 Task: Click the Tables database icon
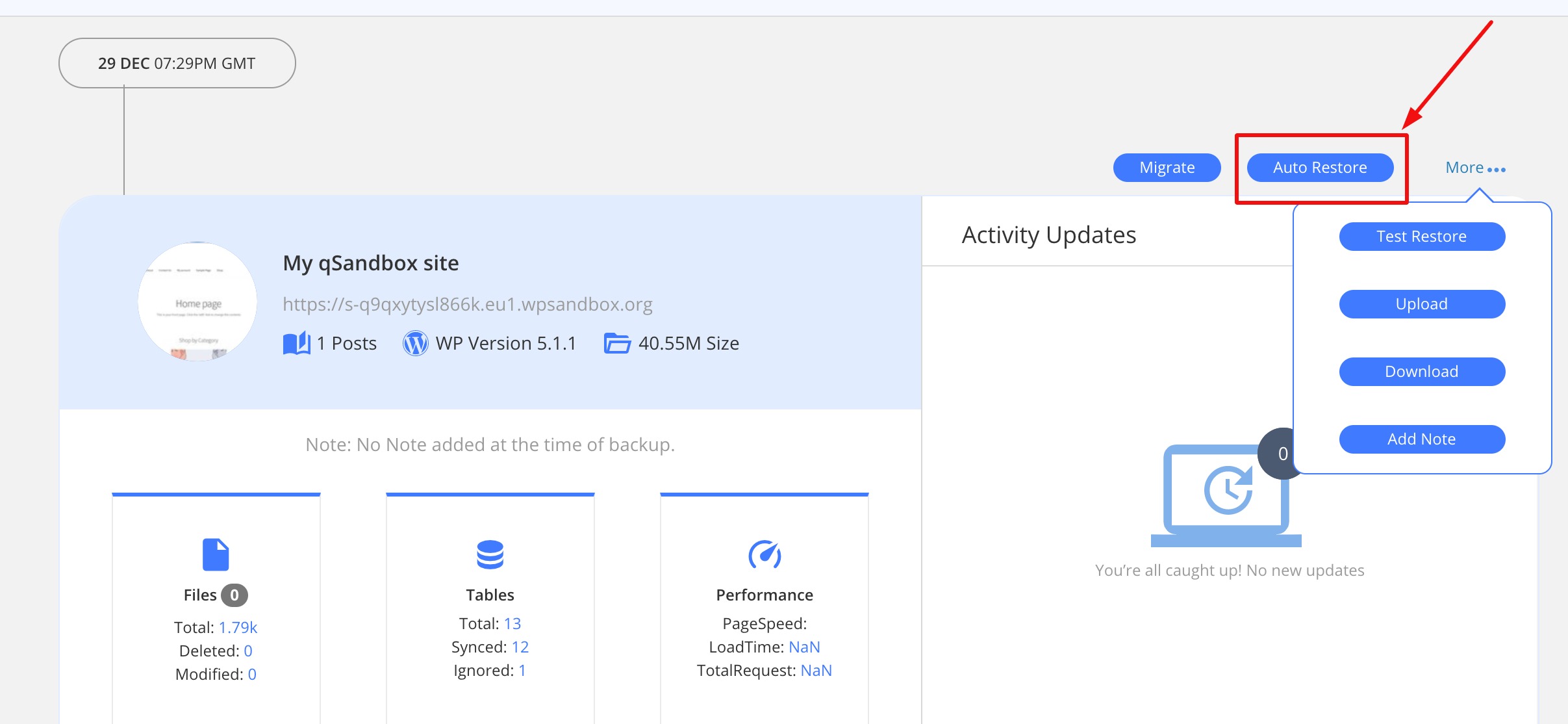pyautogui.click(x=490, y=554)
